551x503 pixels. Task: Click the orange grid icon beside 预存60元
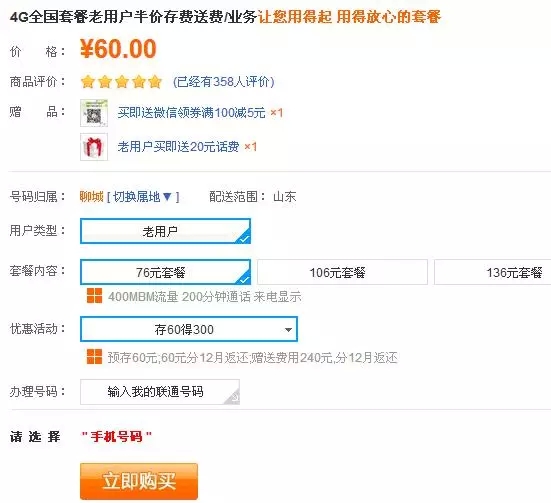point(95,357)
